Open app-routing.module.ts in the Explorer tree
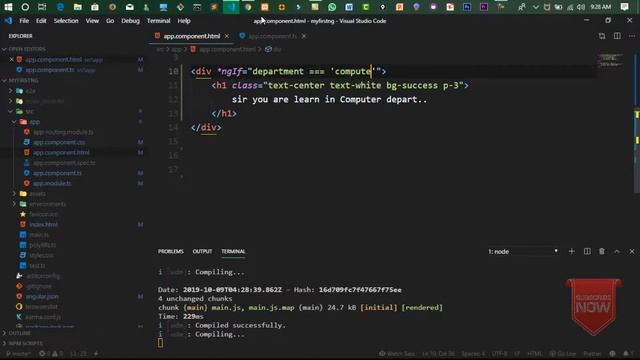Viewport: 640px width, 360px height. [63, 132]
